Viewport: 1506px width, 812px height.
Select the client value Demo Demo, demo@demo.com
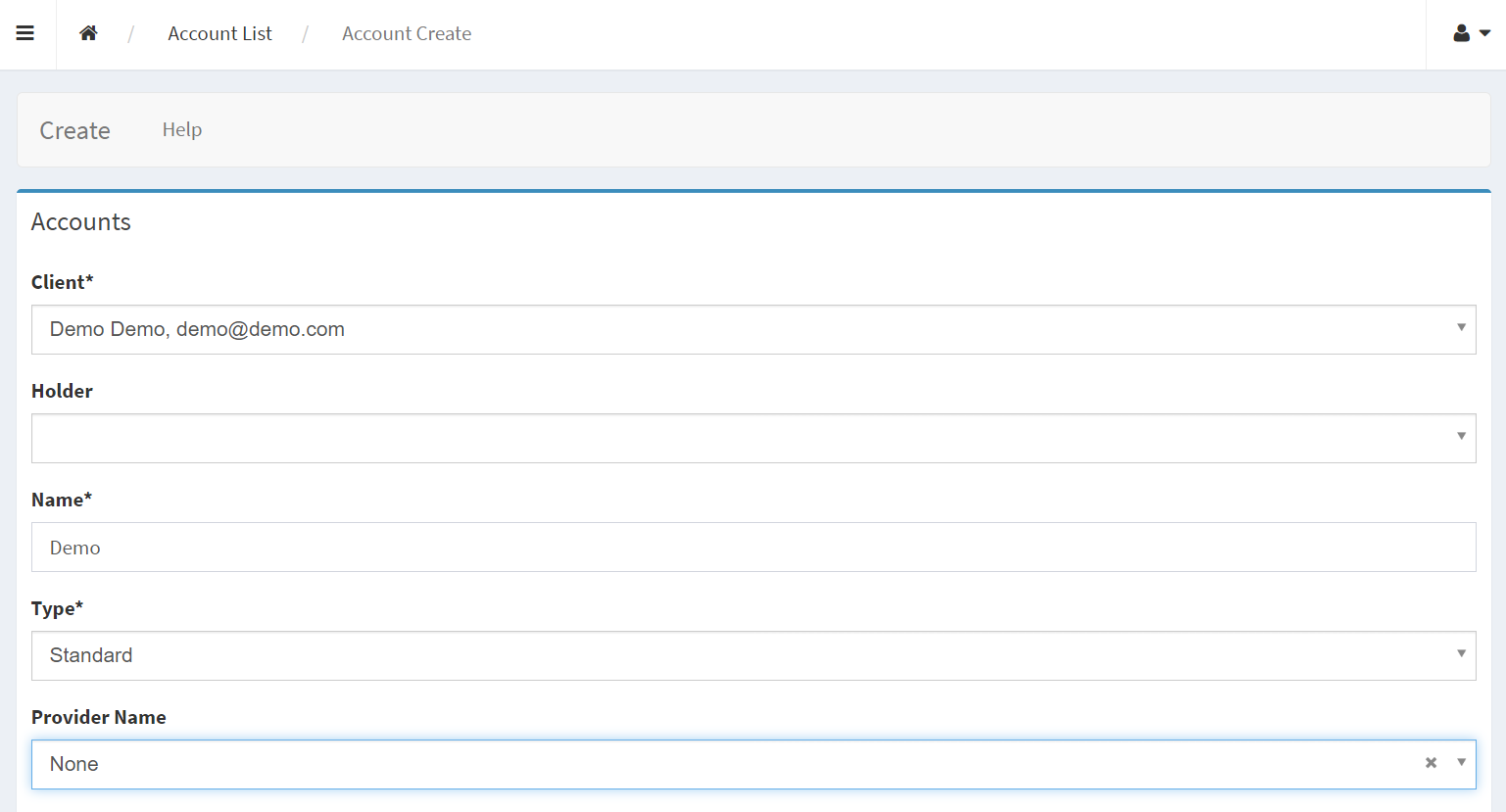197,329
